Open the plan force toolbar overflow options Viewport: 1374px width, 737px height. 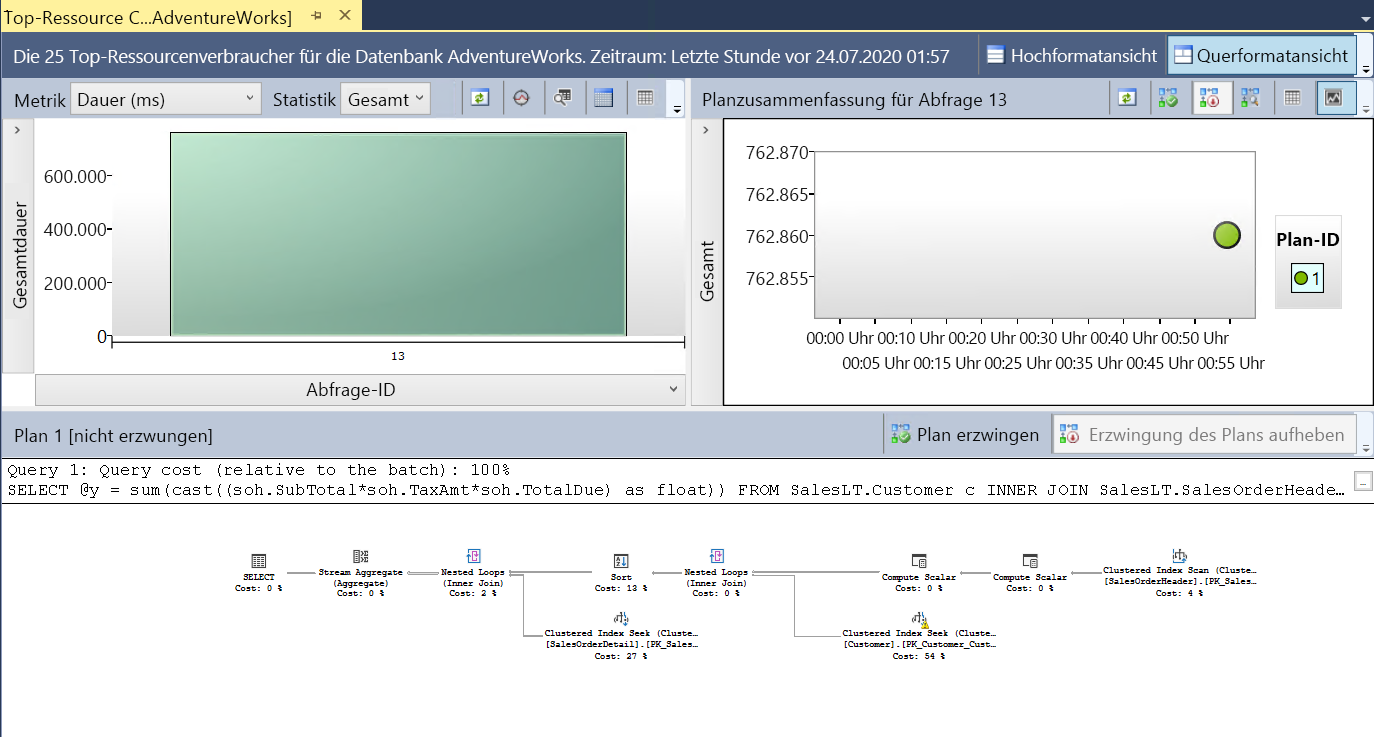[x=1365, y=447]
